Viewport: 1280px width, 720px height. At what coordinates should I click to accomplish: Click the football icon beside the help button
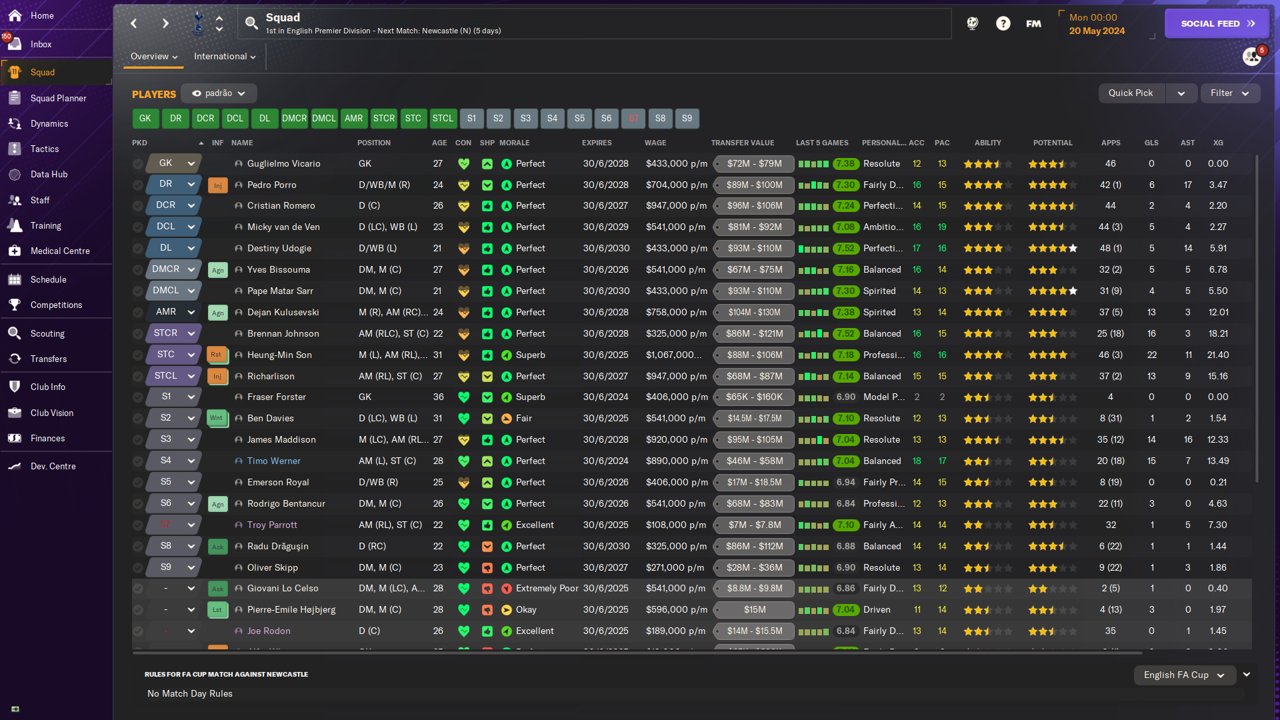pyautogui.click(x=972, y=23)
